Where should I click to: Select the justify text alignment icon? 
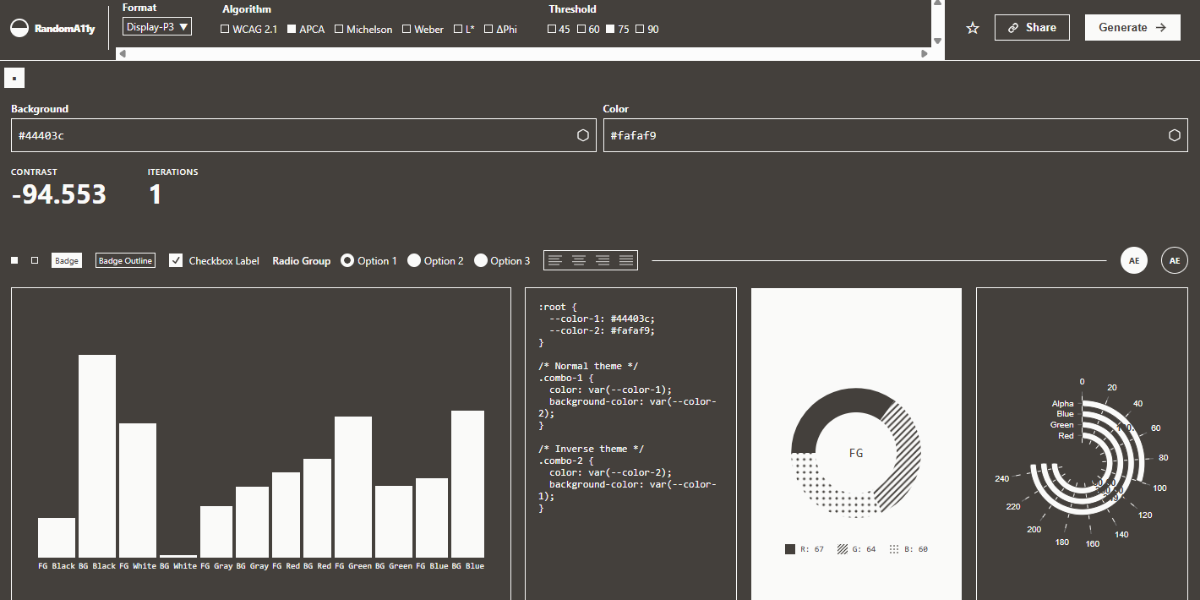626,260
